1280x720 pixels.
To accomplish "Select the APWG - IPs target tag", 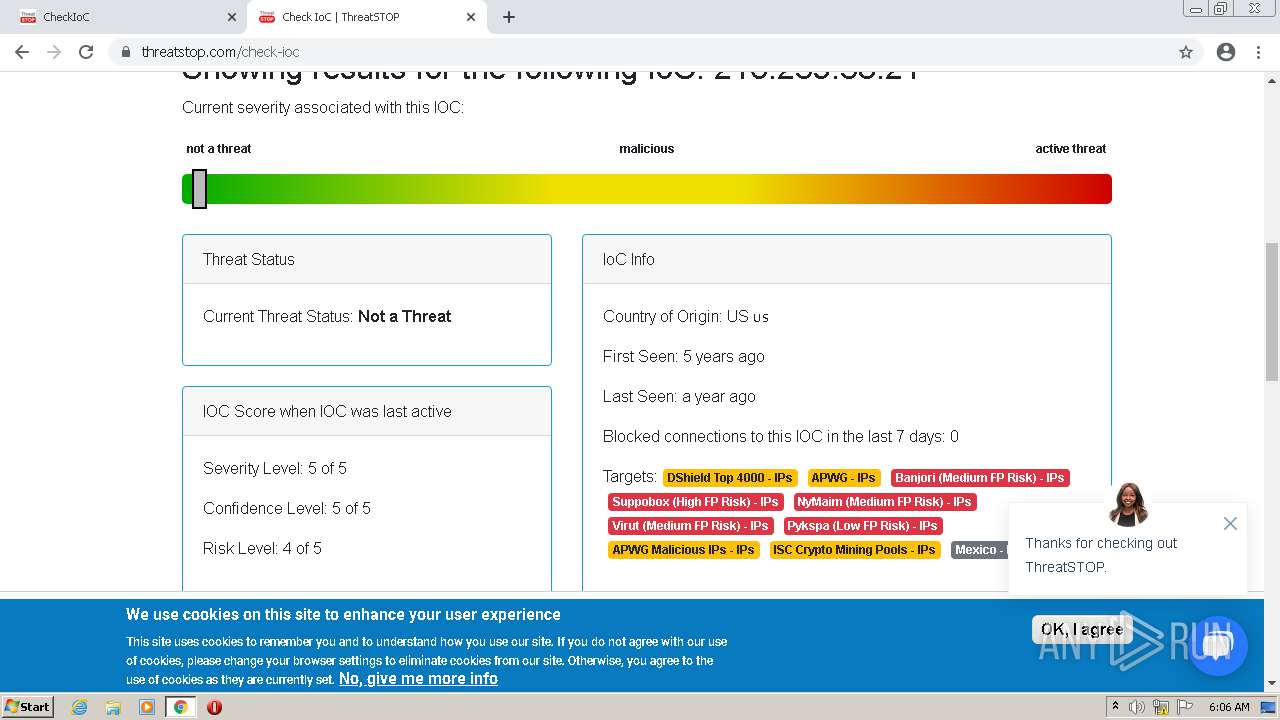I will click(844, 478).
